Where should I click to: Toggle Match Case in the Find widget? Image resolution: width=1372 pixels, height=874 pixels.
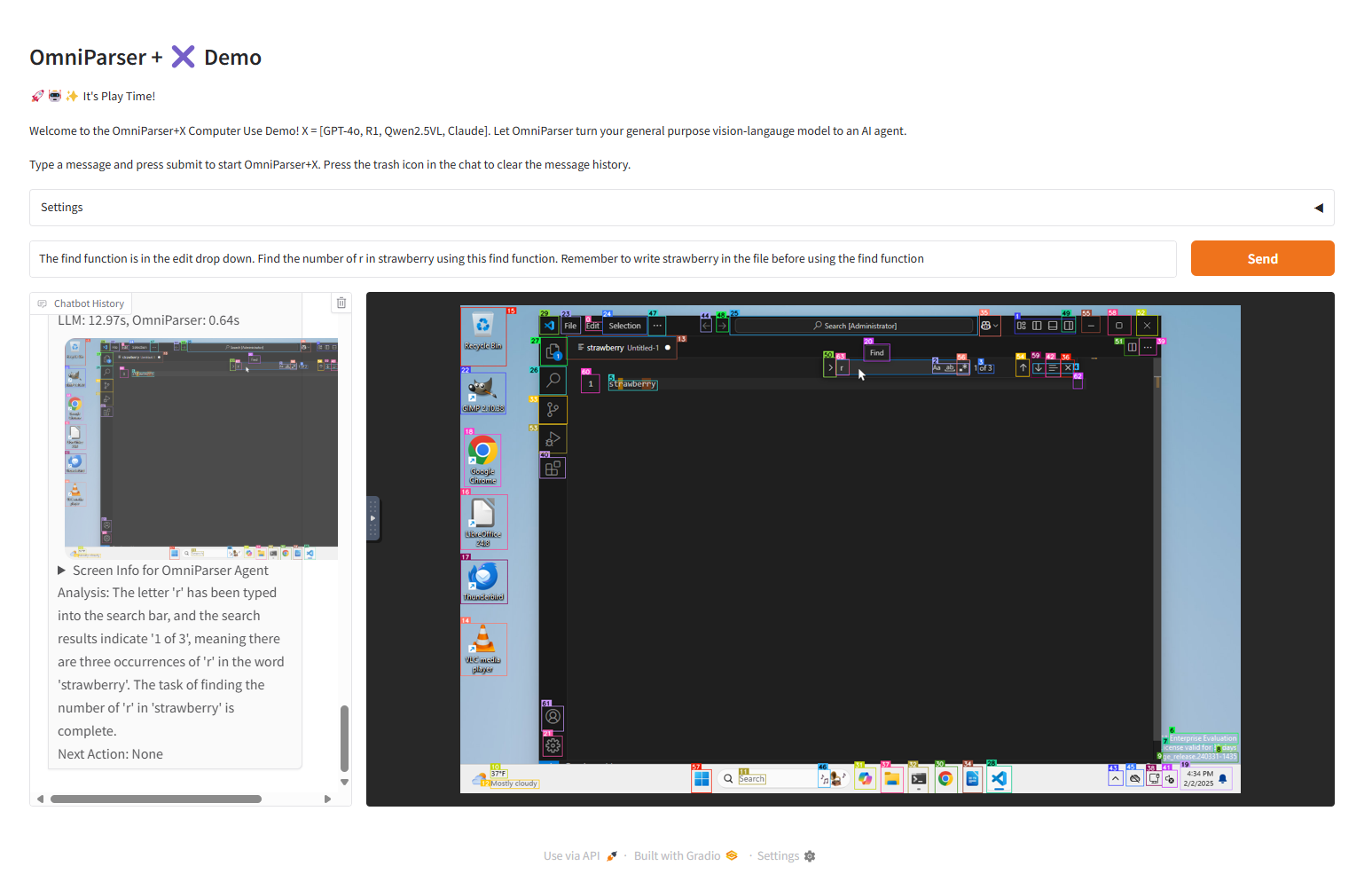(x=937, y=367)
